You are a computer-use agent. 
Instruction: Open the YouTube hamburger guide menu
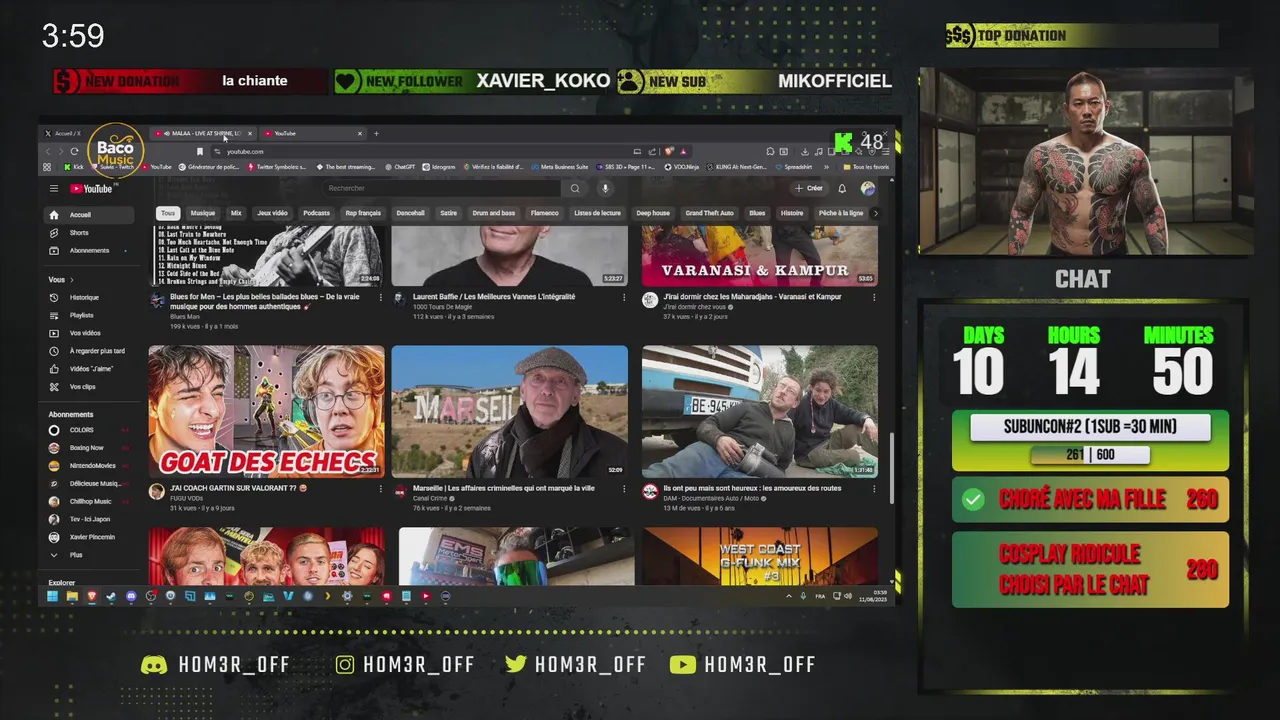pyautogui.click(x=54, y=188)
